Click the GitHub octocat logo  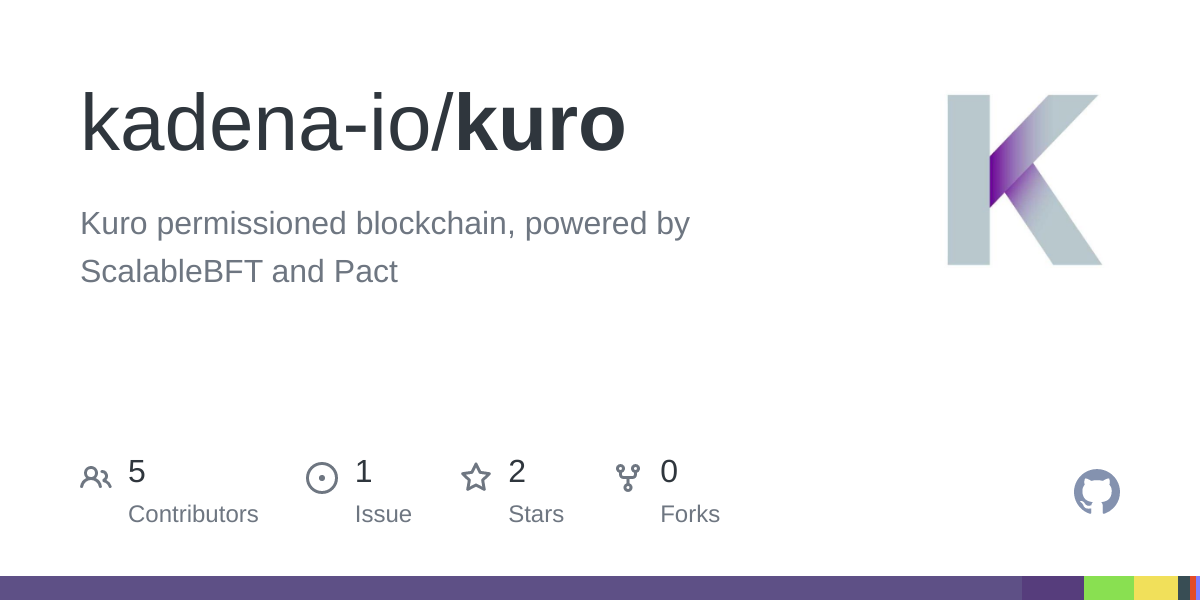point(1097,492)
